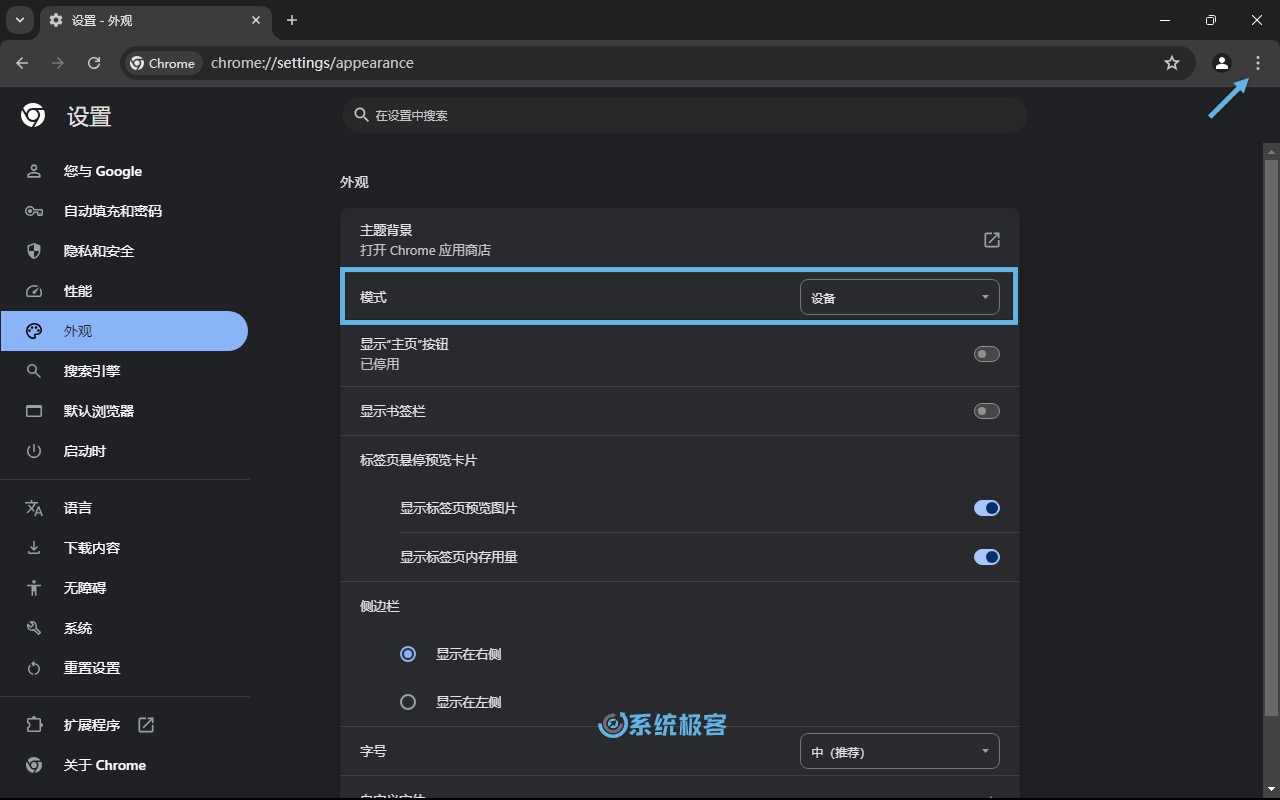Enable the 显示书签栏 switch

(x=987, y=411)
